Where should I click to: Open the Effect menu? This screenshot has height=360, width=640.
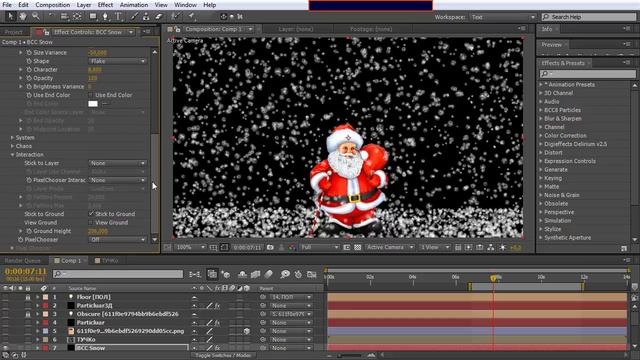(x=105, y=5)
